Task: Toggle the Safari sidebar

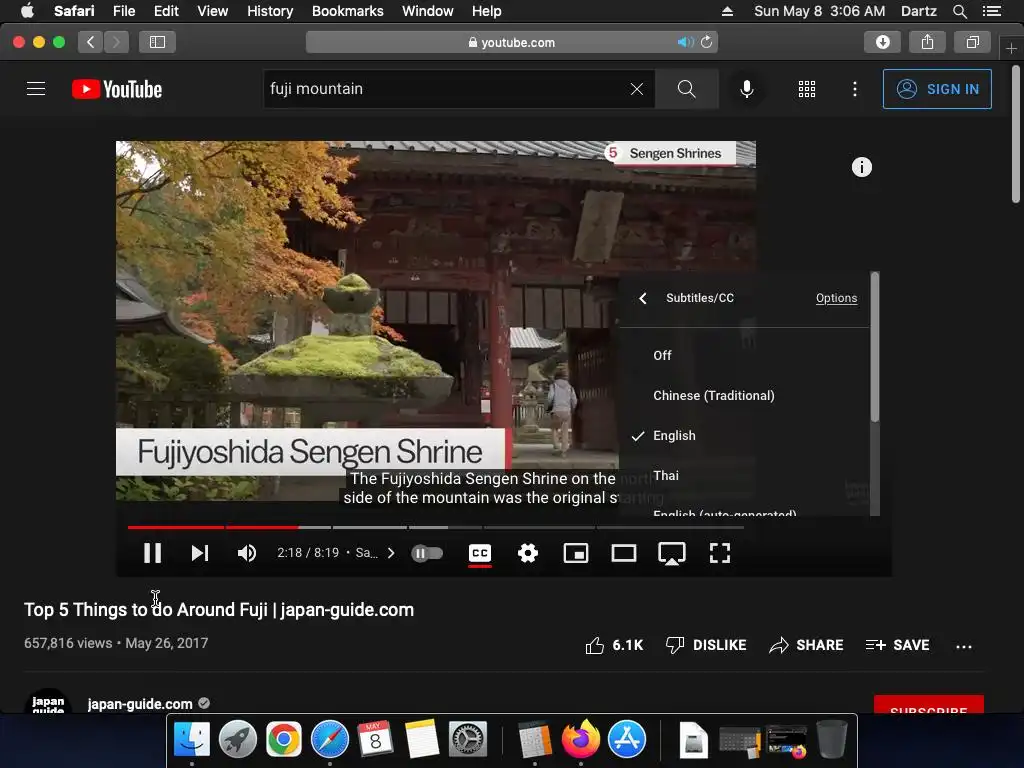Action: pyautogui.click(x=157, y=42)
